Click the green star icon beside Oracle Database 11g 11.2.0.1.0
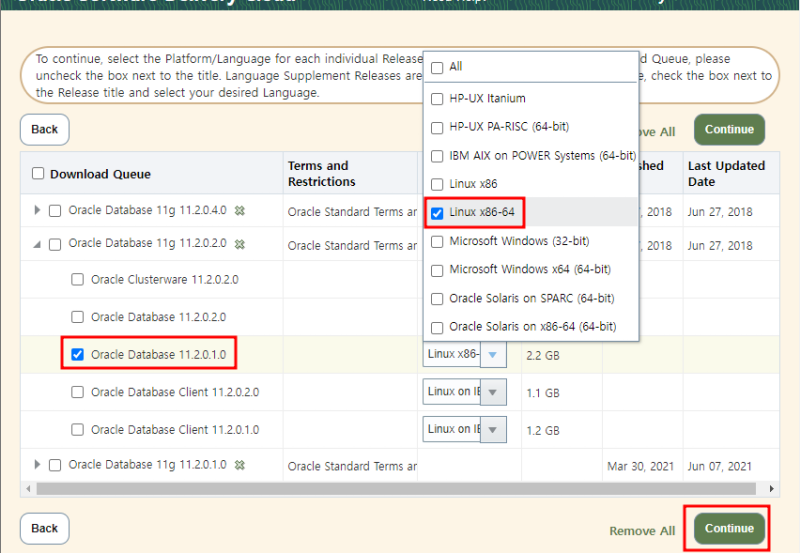800x553 pixels. coord(239,465)
